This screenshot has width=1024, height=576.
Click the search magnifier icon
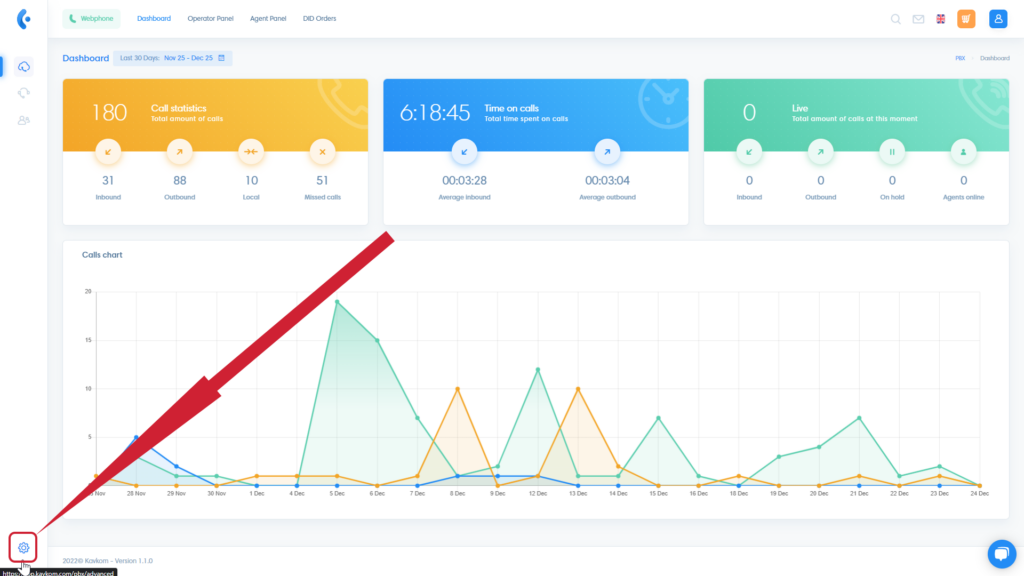[895, 19]
